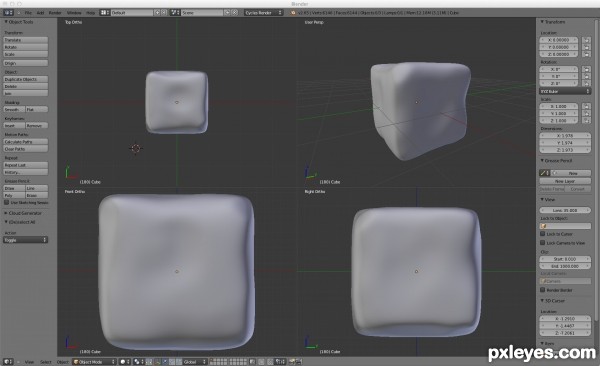Screen dimensions: 600x366
Task: Open the Add menu
Action: 40,13
